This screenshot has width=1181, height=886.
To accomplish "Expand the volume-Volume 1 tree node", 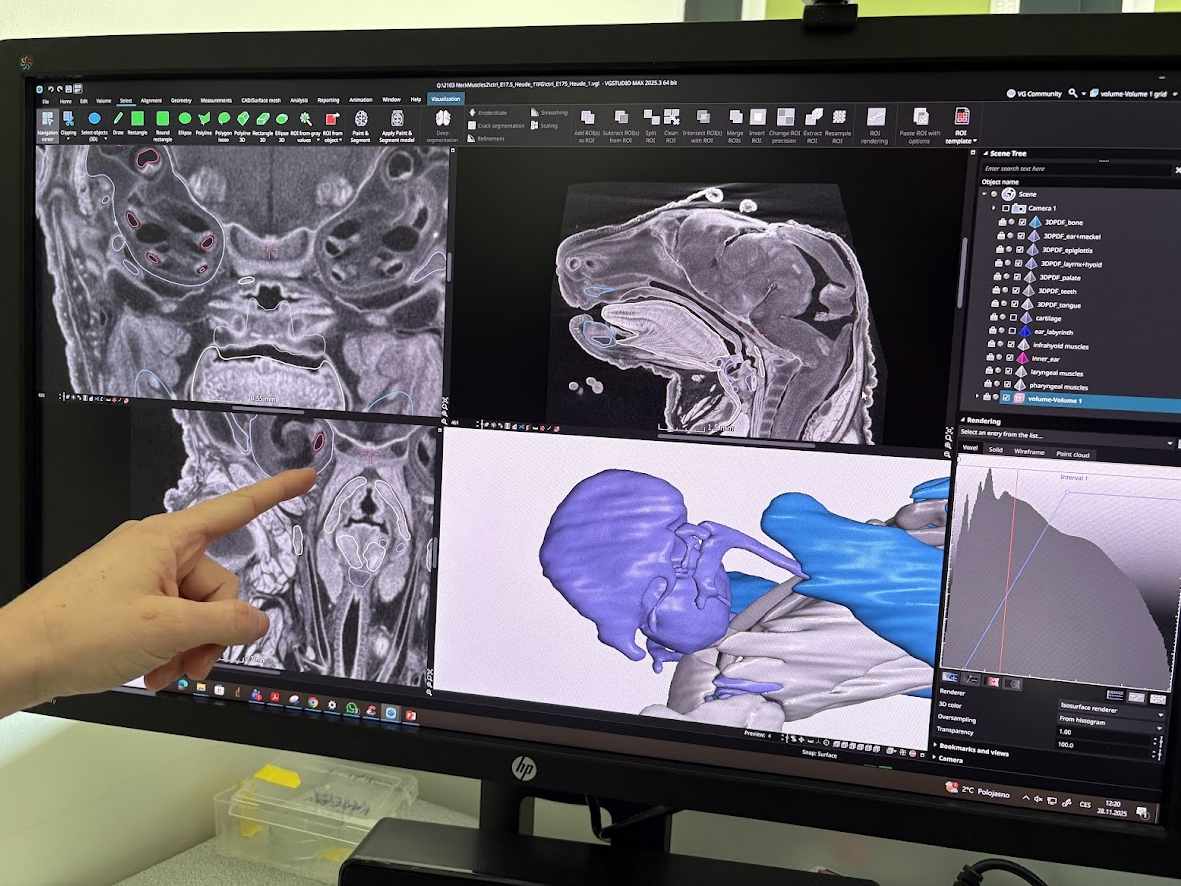I will coord(977,397).
